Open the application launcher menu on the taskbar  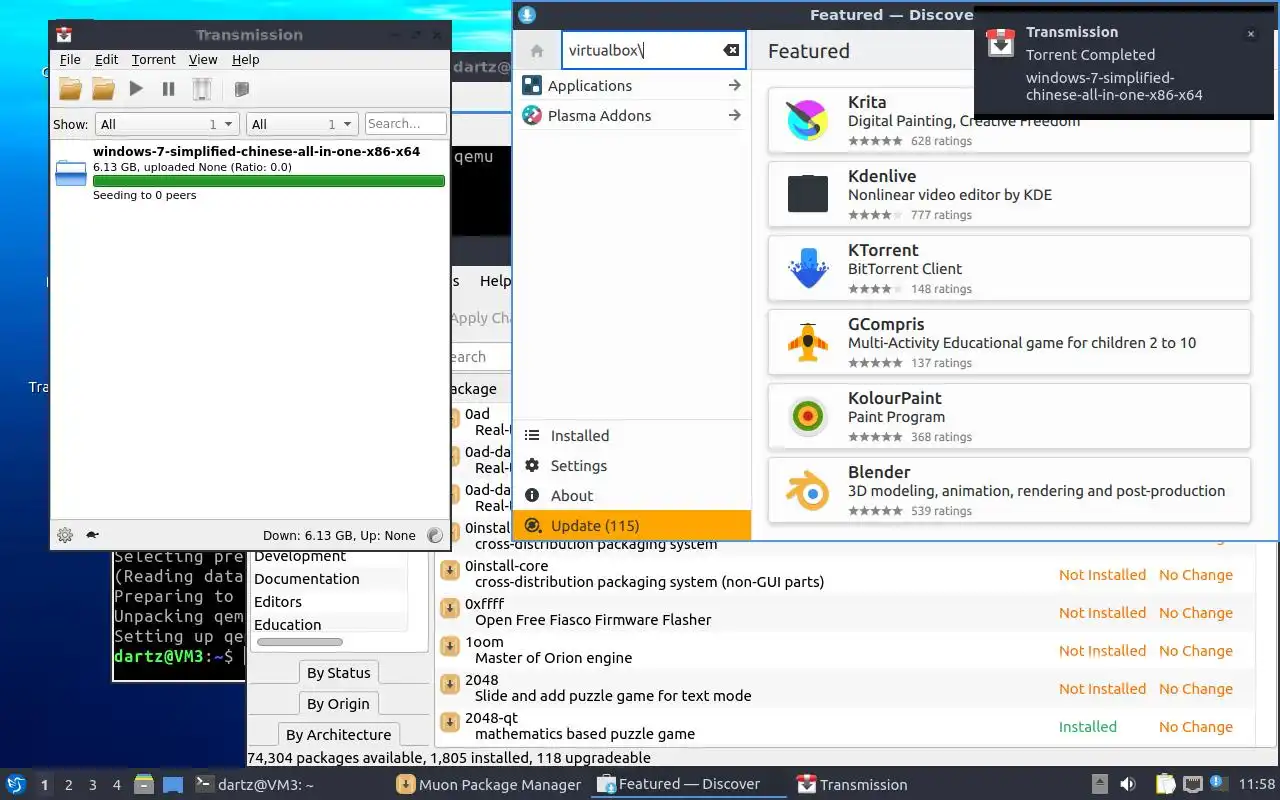pos(16,784)
